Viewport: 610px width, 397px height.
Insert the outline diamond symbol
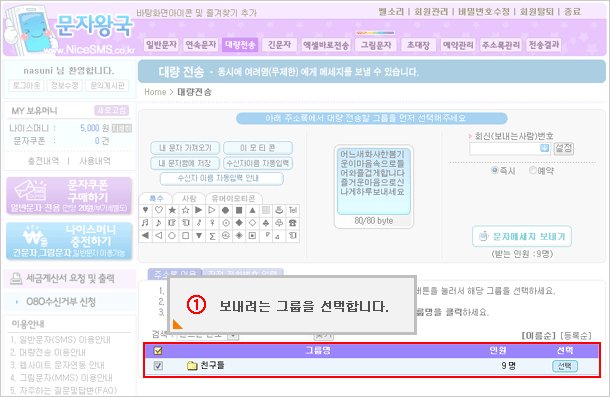tap(252, 223)
